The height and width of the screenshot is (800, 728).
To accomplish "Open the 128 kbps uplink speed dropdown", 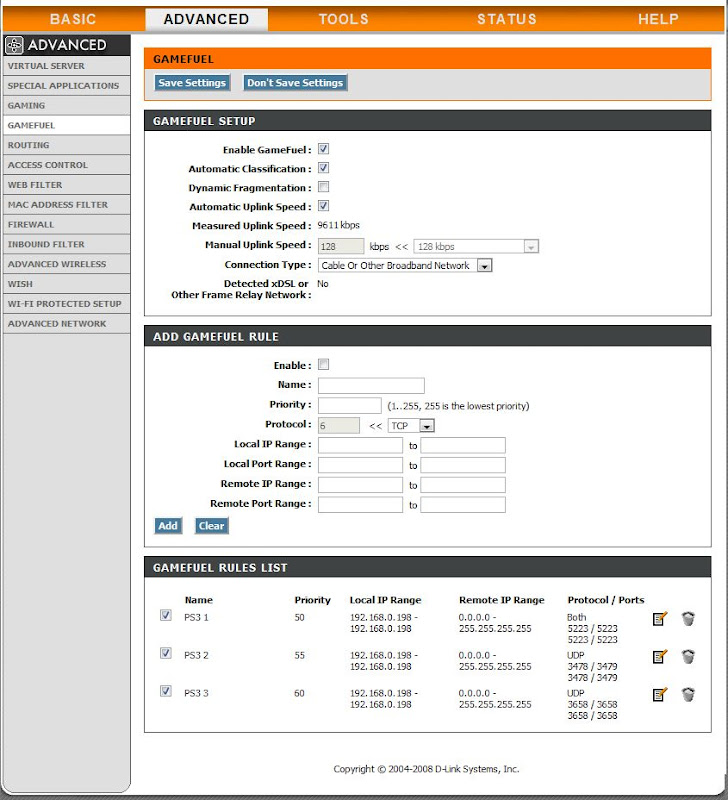I will click(476, 246).
